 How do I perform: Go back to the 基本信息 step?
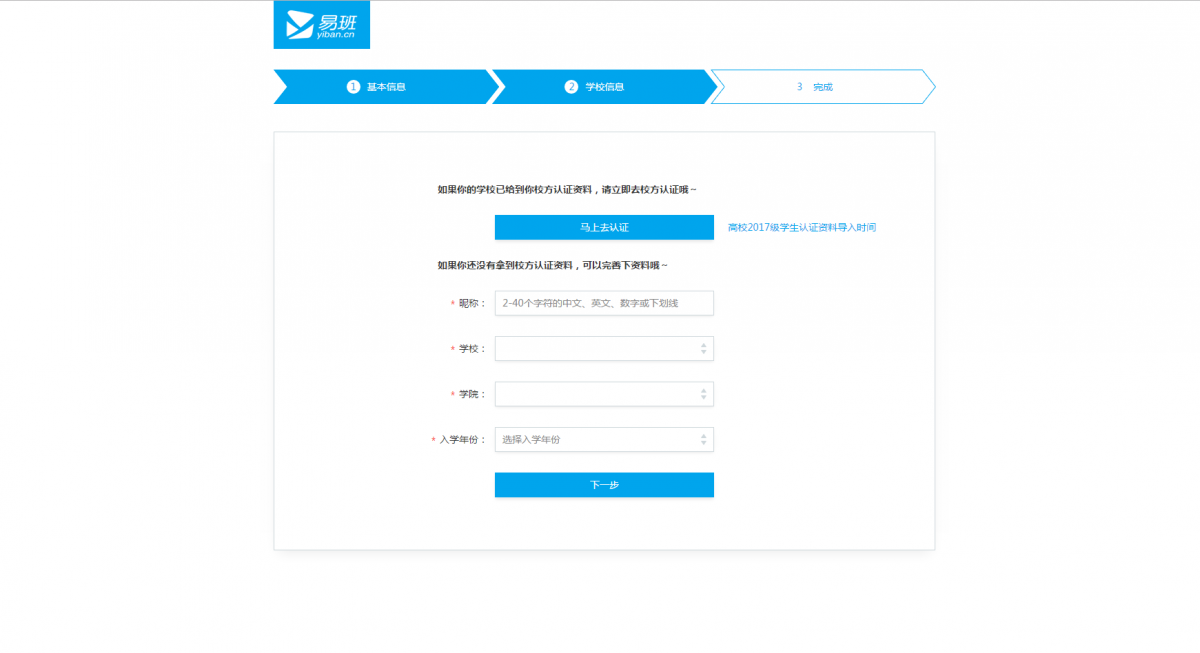point(386,87)
